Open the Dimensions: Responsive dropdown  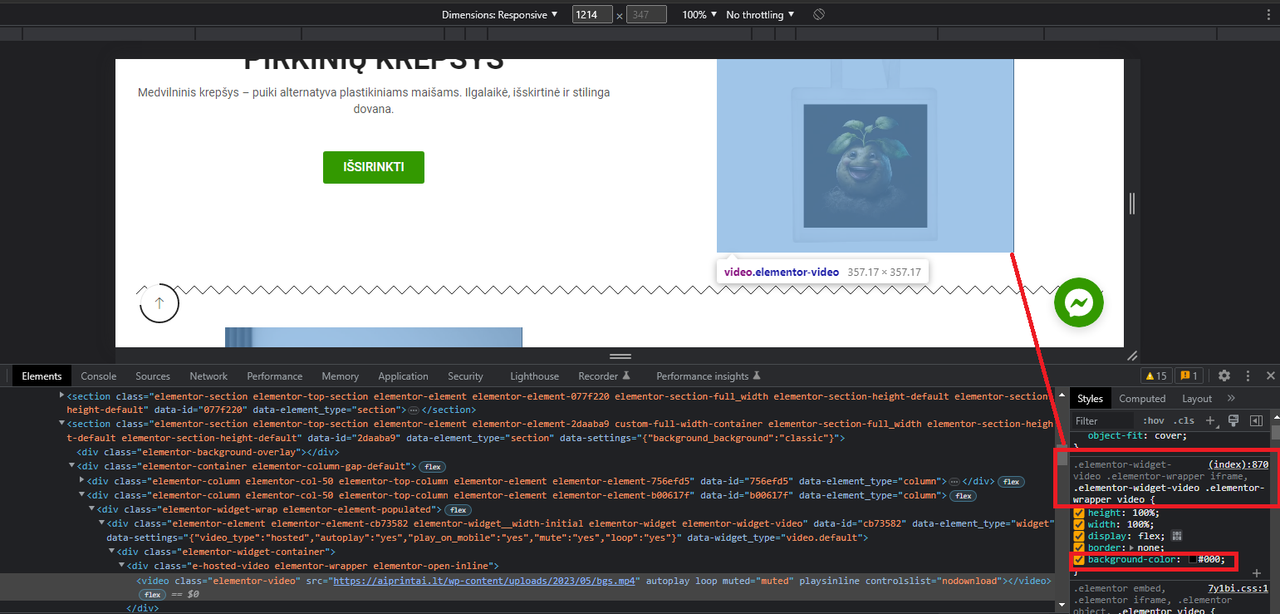tap(500, 15)
